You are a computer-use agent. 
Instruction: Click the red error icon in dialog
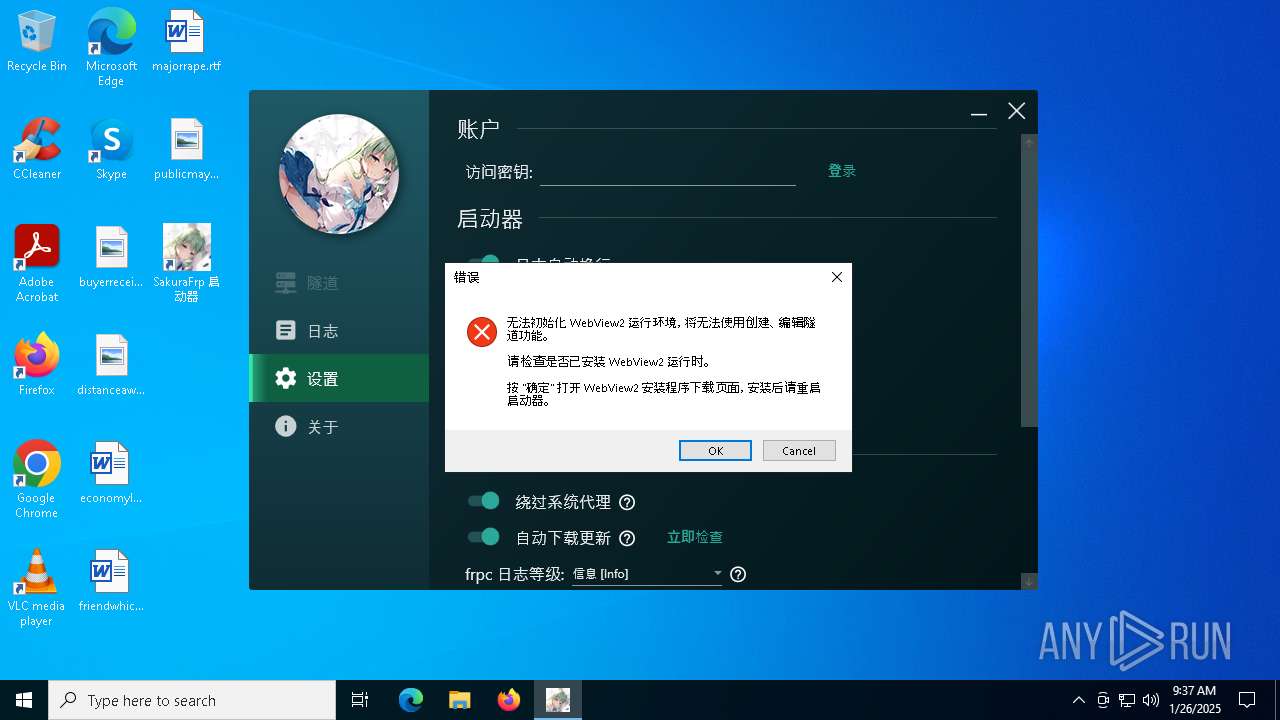tap(482, 331)
